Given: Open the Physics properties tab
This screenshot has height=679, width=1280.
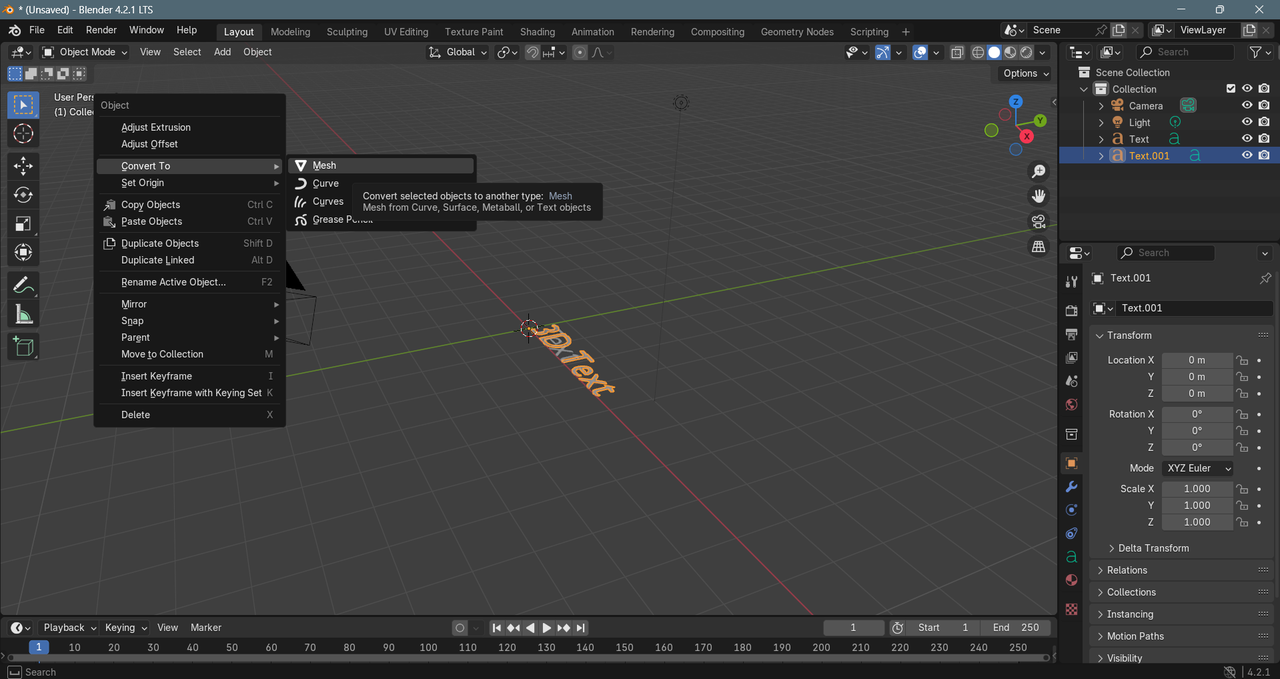Looking at the screenshot, I should (x=1071, y=510).
